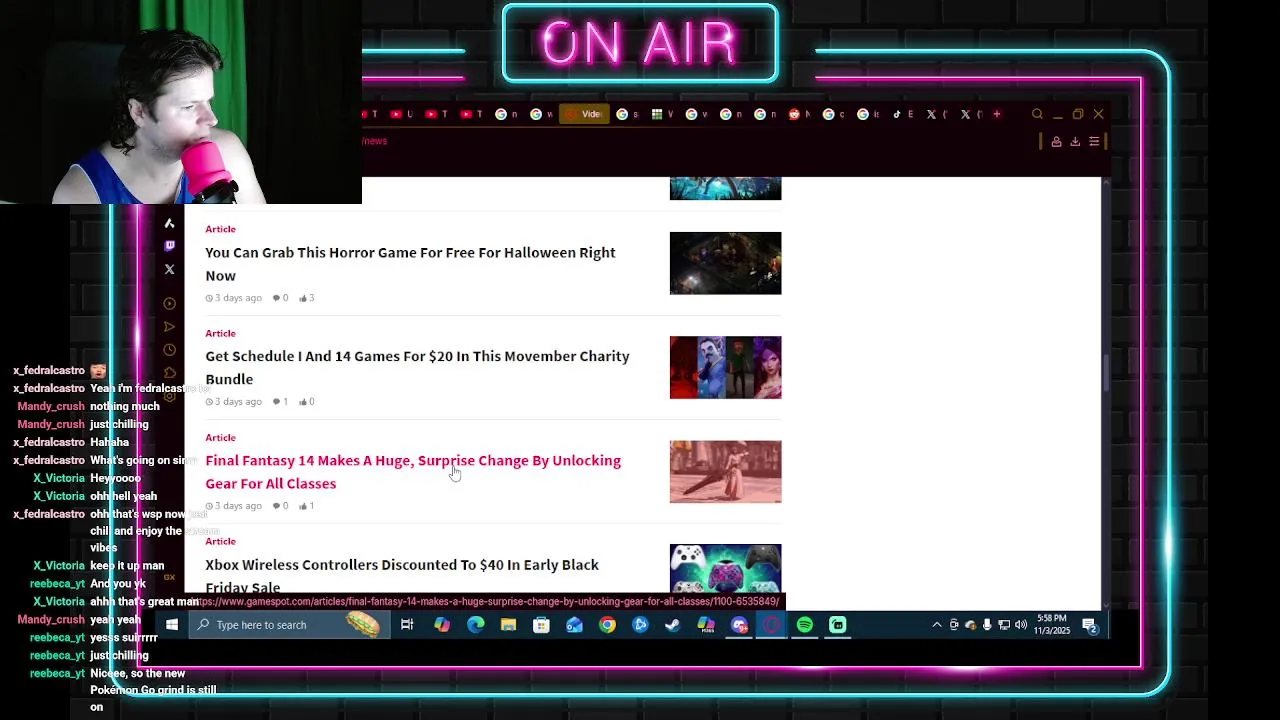Open Copilot icon on taskbar
The width and height of the screenshot is (1280, 720).
coord(442,625)
